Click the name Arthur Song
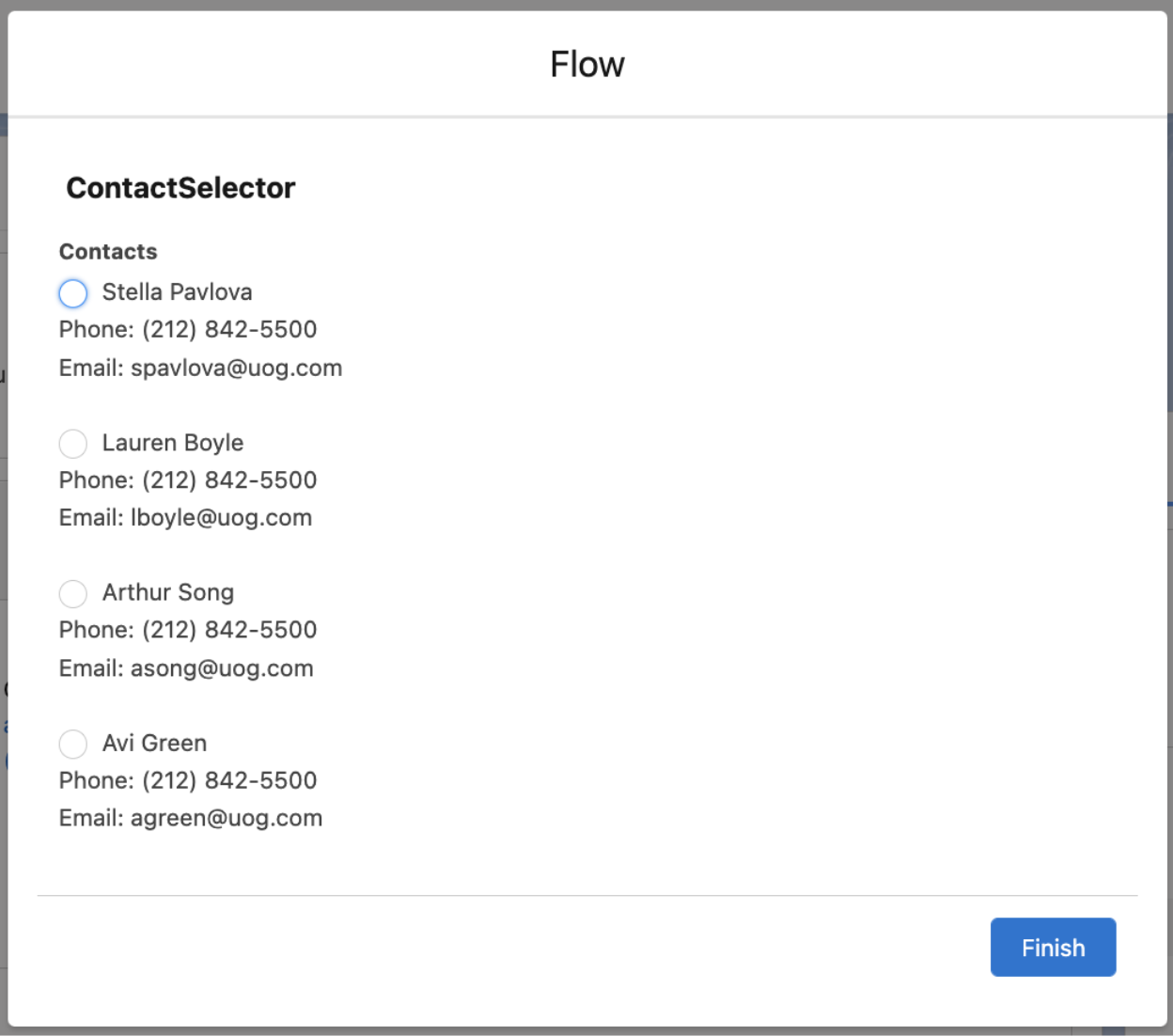Image resolution: width=1173 pixels, height=1036 pixels. [167, 592]
